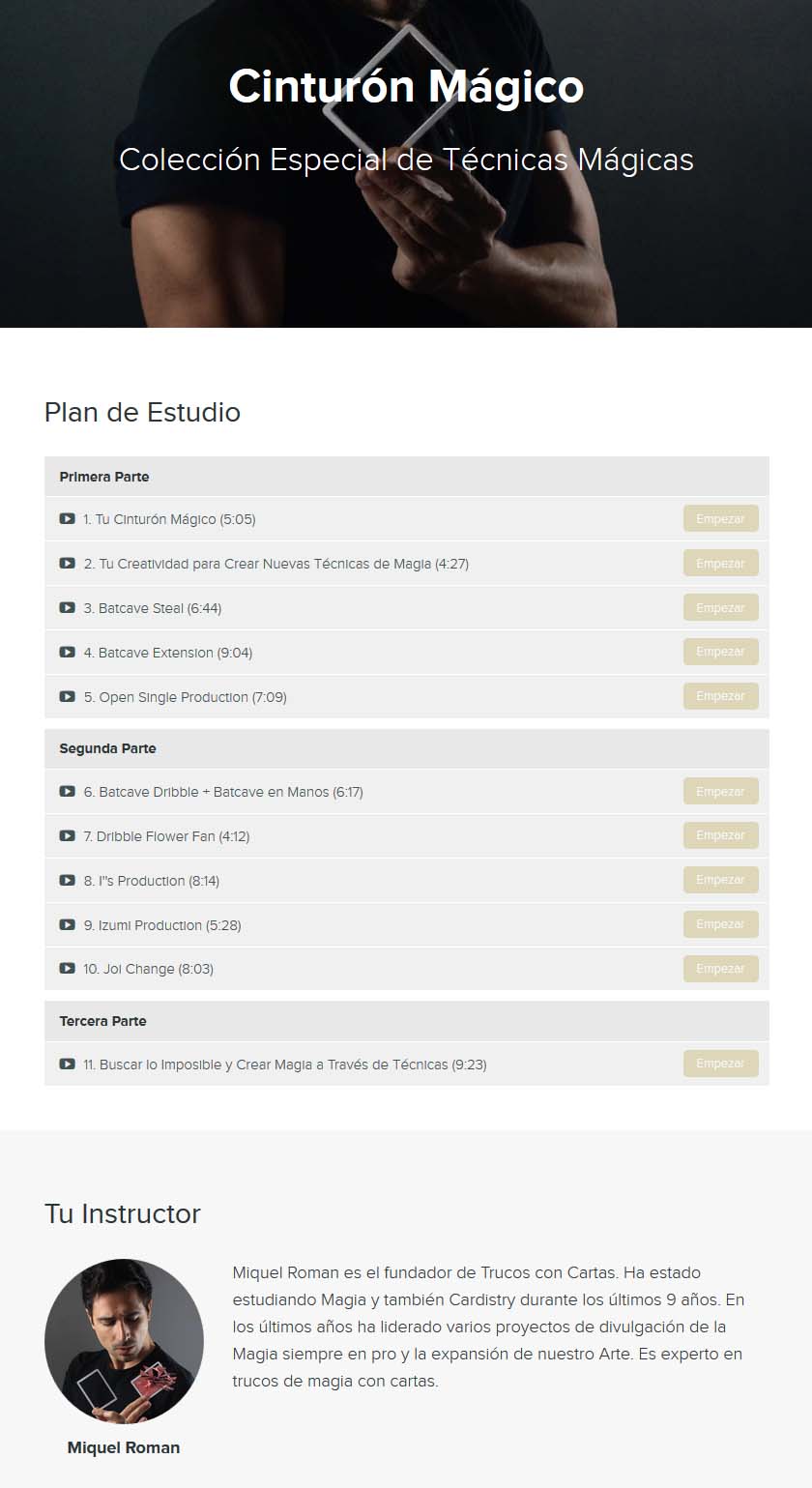Open lesson link Batcave Steal (6:44)
Viewport: 812px width, 1488px height.
159,608
